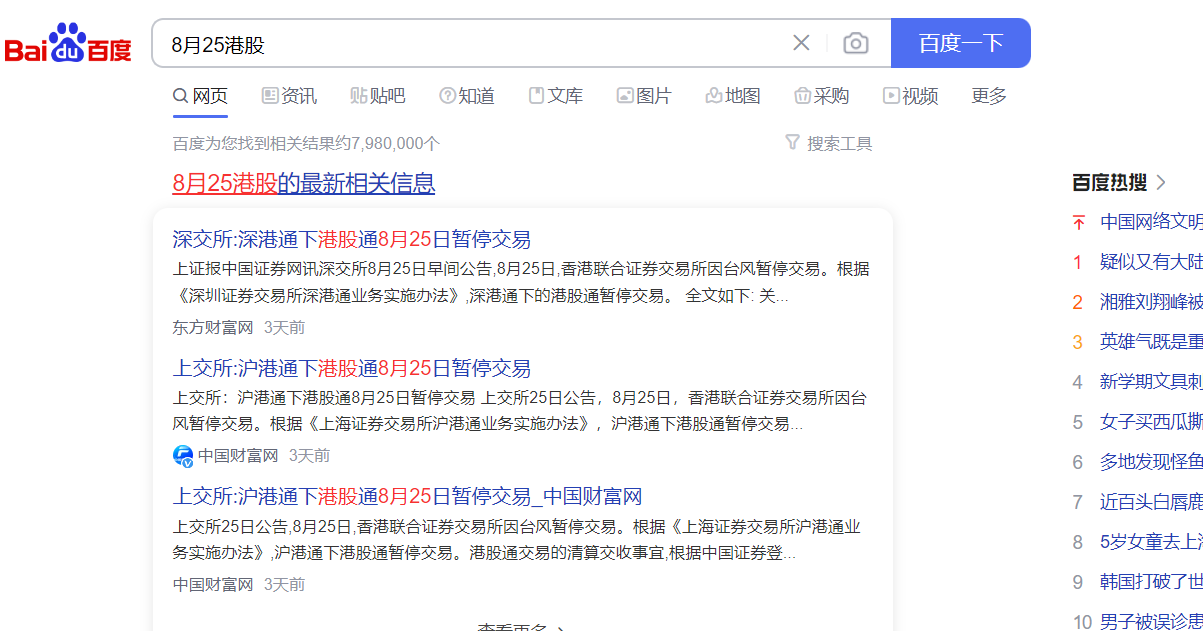Screen dimensions: 1203x631
Task: Open image search via the camera icon
Action: (x=855, y=43)
